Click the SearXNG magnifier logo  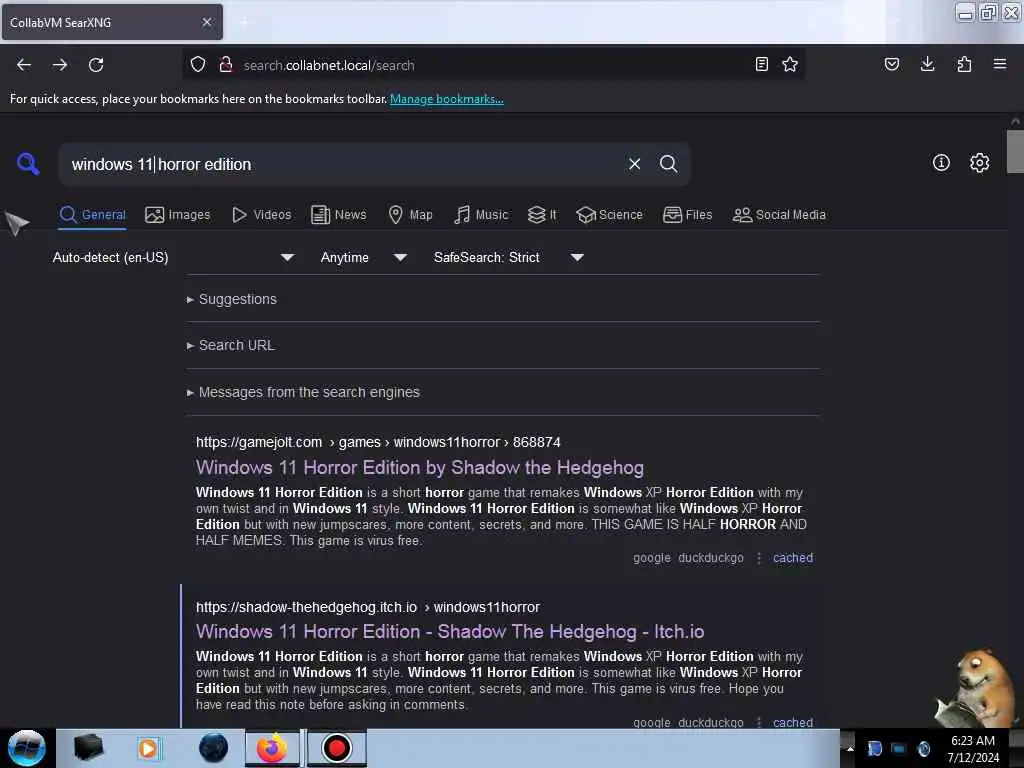27,163
